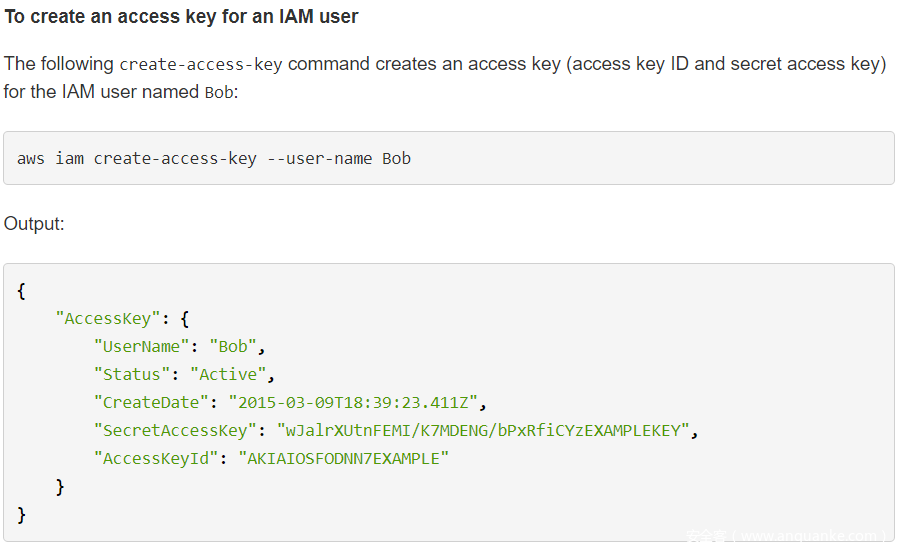Click the "Output:" label
This screenshot has width=902, height=555.
[34, 224]
